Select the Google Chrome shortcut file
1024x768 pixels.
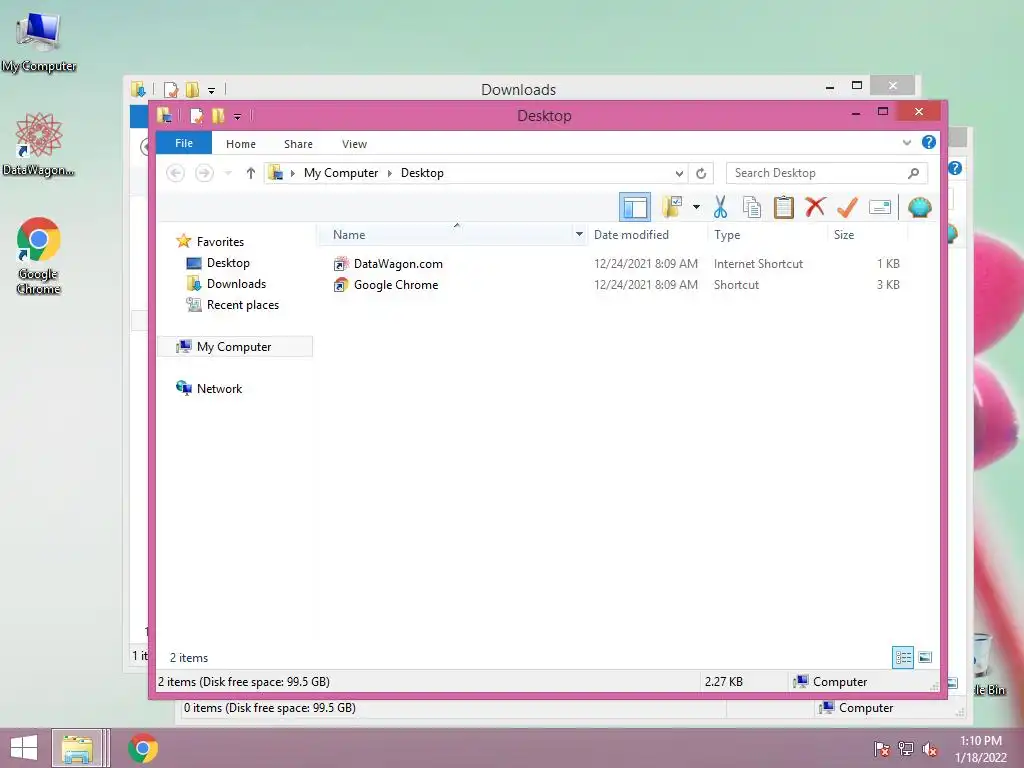tap(396, 285)
